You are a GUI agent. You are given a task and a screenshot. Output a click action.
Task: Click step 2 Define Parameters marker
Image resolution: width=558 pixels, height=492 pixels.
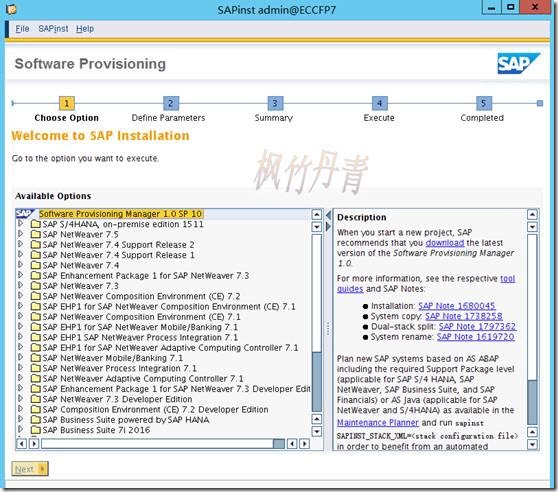[x=170, y=104]
